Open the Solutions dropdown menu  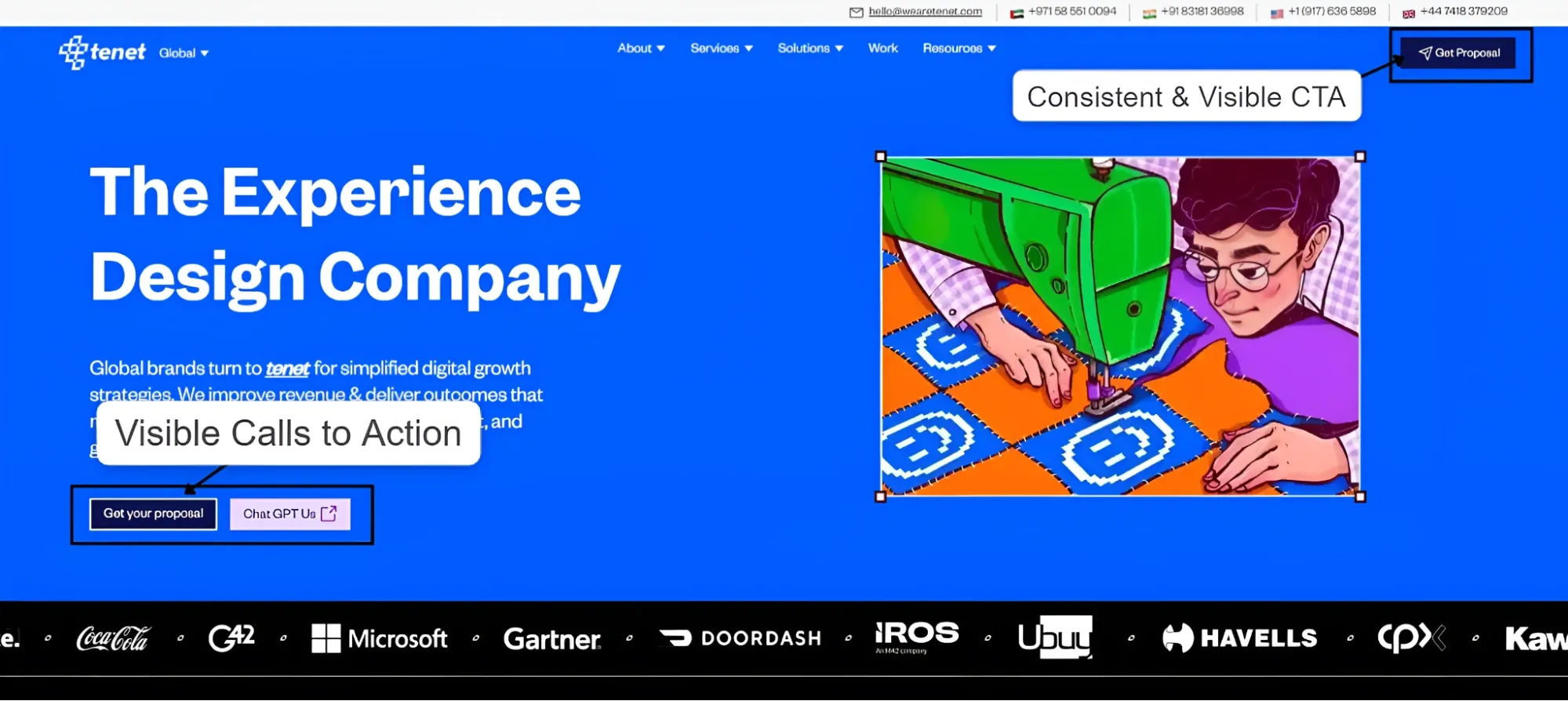tap(809, 49)
